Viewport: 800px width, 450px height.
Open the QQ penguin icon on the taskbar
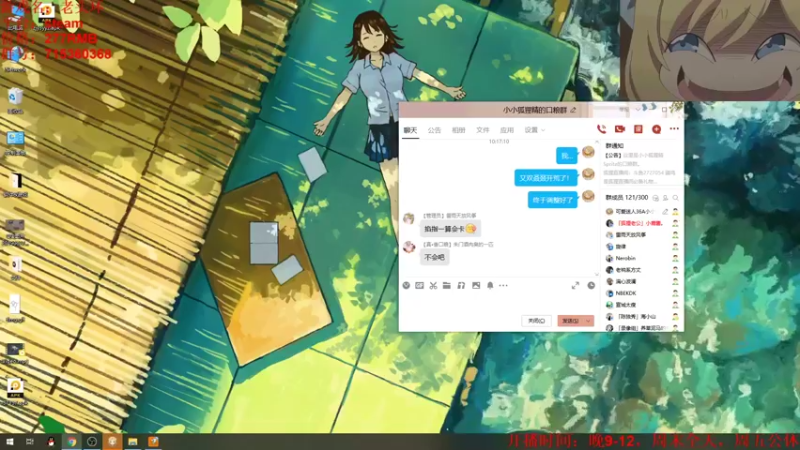coord(51,442)
